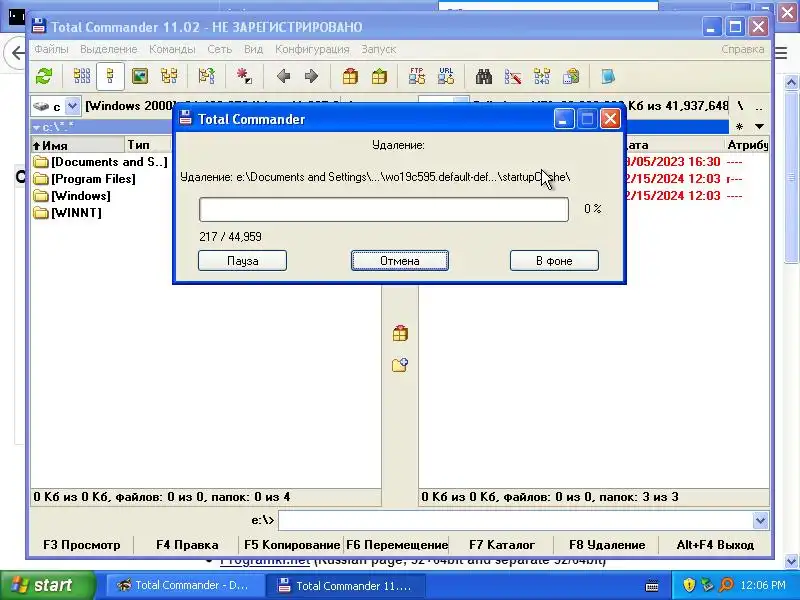Screen dimensions: 800x600
Task: Open the FTP connect icon
Action: pyautogui.click(x=417, y=77)
